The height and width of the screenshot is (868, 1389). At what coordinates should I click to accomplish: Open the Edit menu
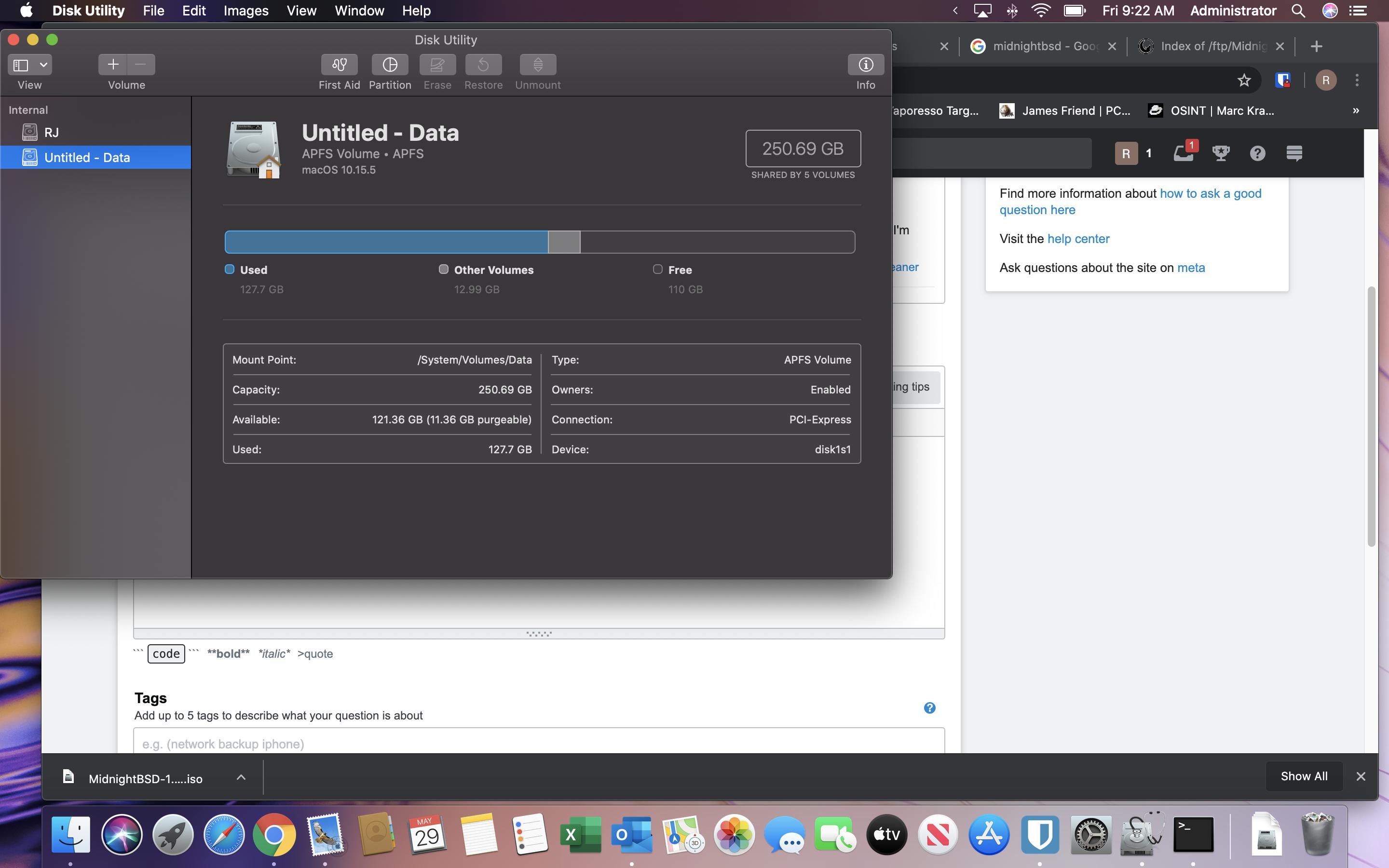[194, 11]
